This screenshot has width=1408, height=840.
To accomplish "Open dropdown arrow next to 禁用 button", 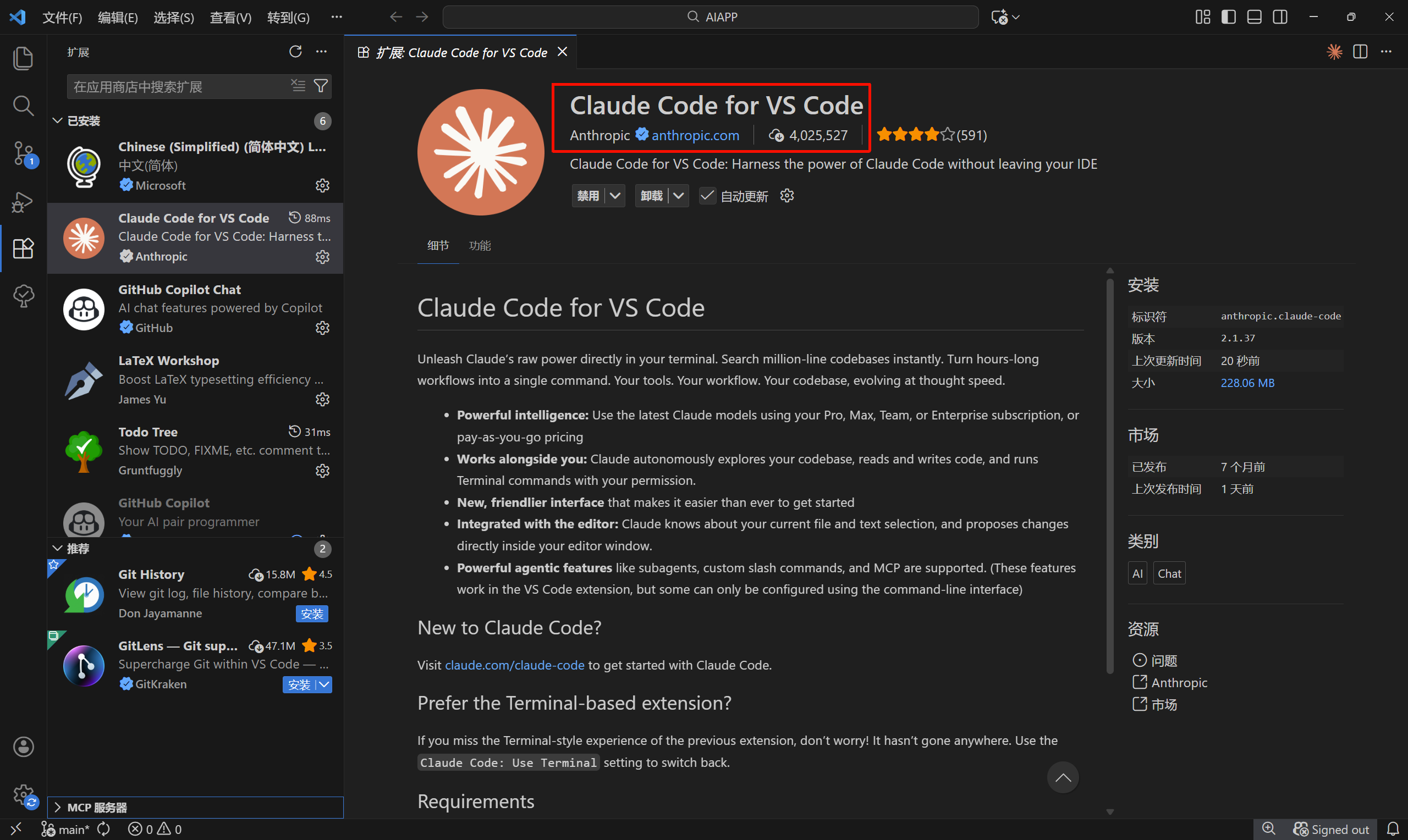I will [615, 196].
